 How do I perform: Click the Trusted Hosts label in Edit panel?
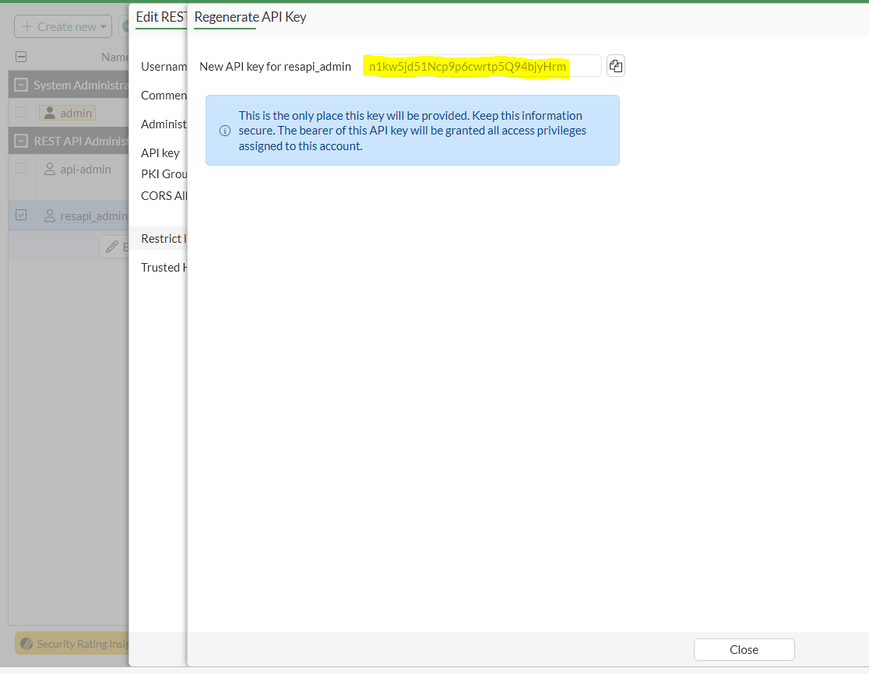pos(163,267)
